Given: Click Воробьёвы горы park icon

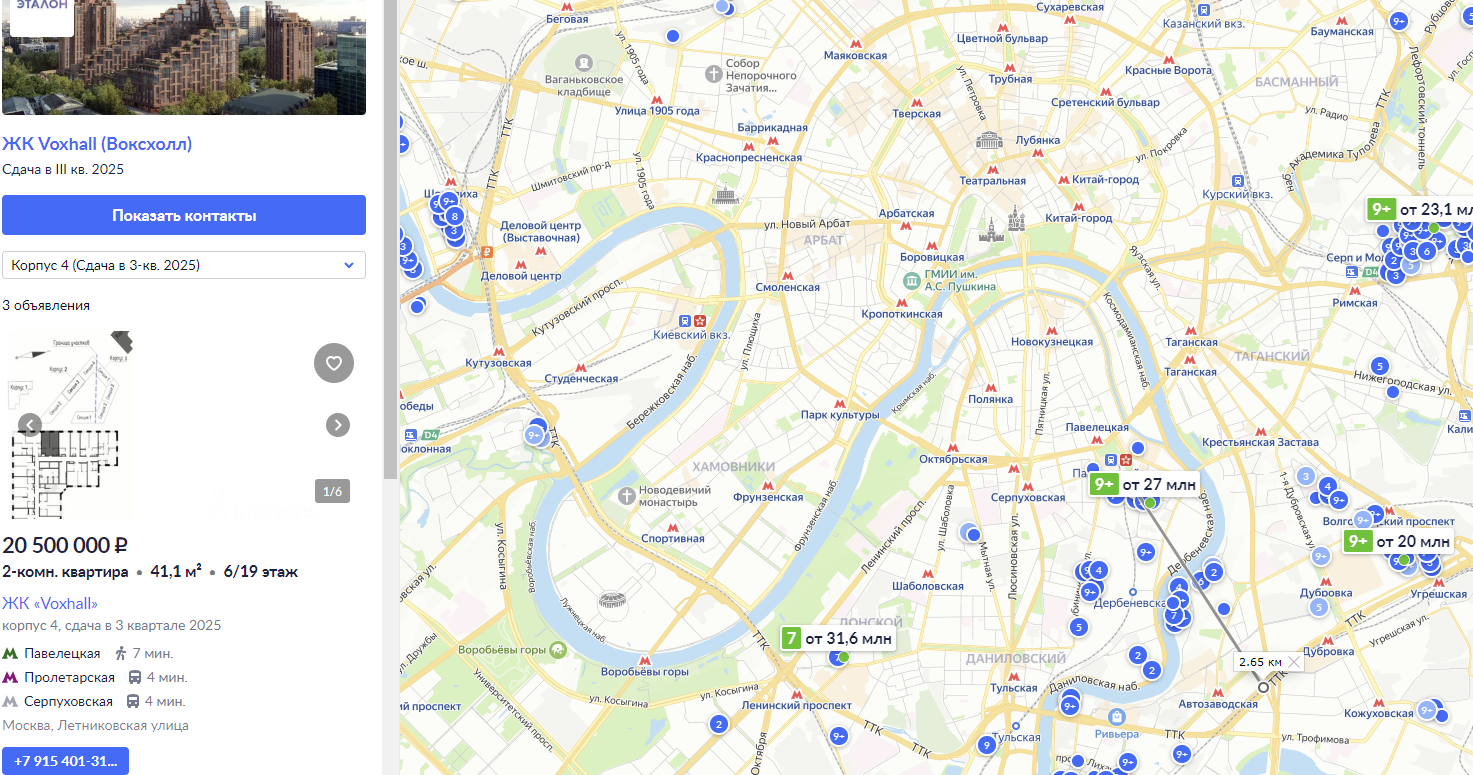Looking at the screenshot, I should tap(557, 650).
